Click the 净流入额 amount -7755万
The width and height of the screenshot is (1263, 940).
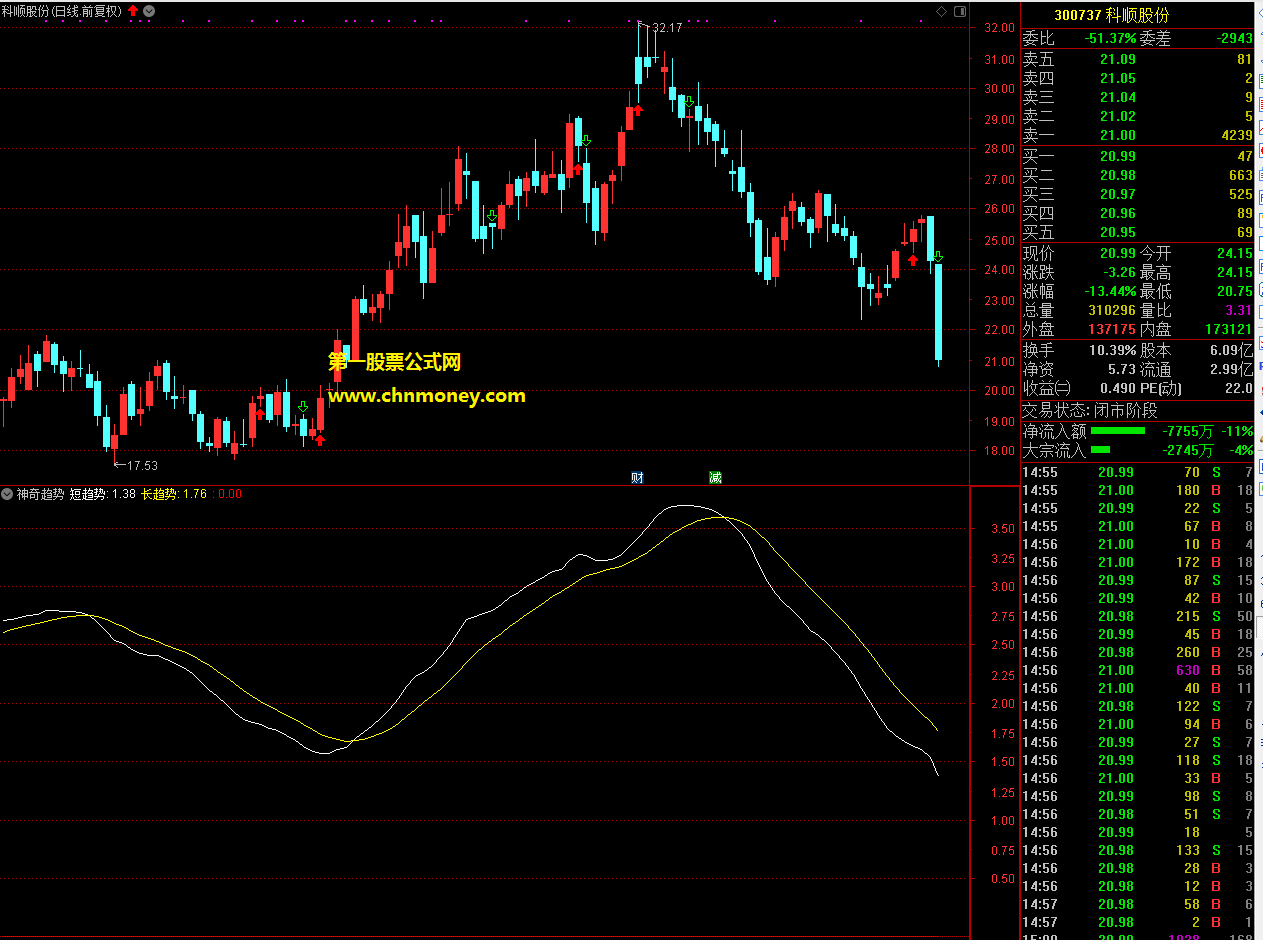point(1188,431)
